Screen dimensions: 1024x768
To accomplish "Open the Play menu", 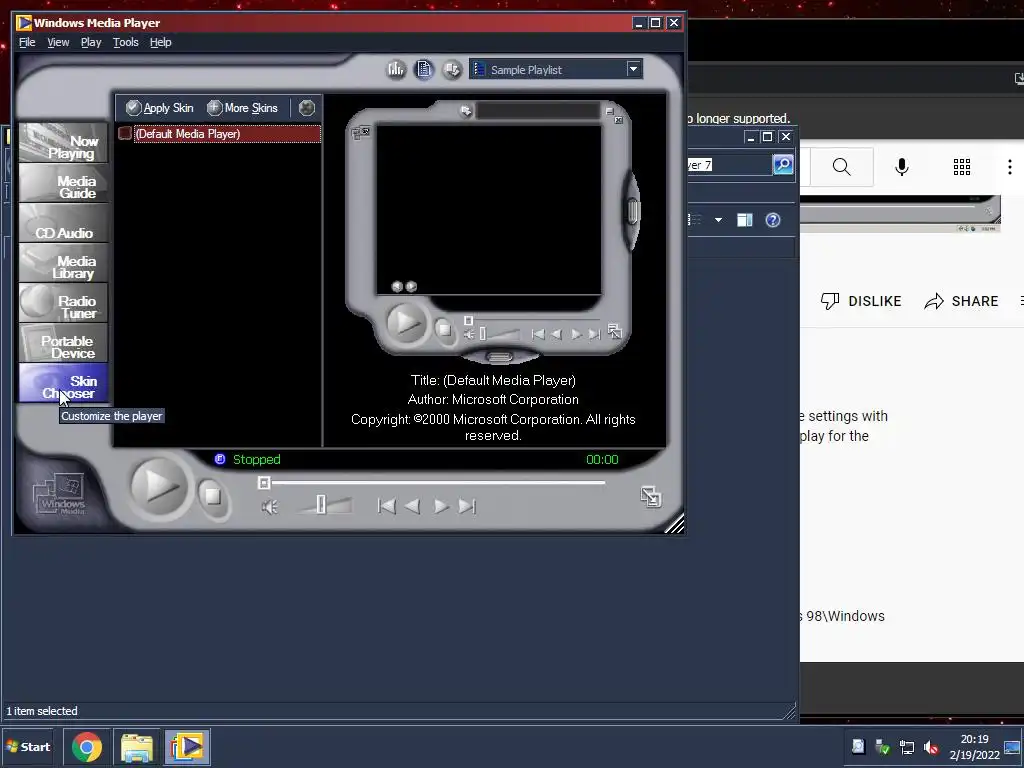I will point(91,42).
